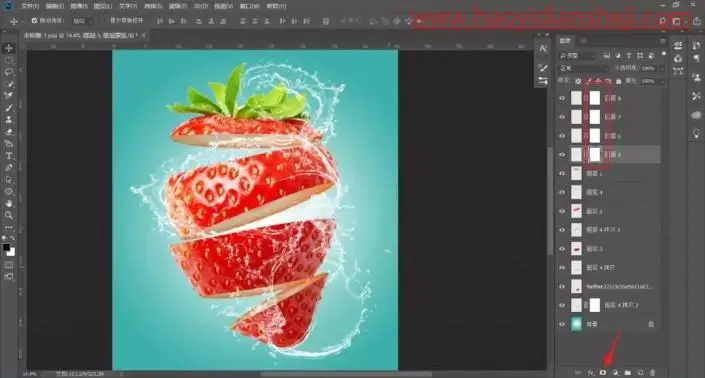Viewport: 705px width, 378px height.
Task: Click the Delete layer trash icon
Action: point(652,373)
